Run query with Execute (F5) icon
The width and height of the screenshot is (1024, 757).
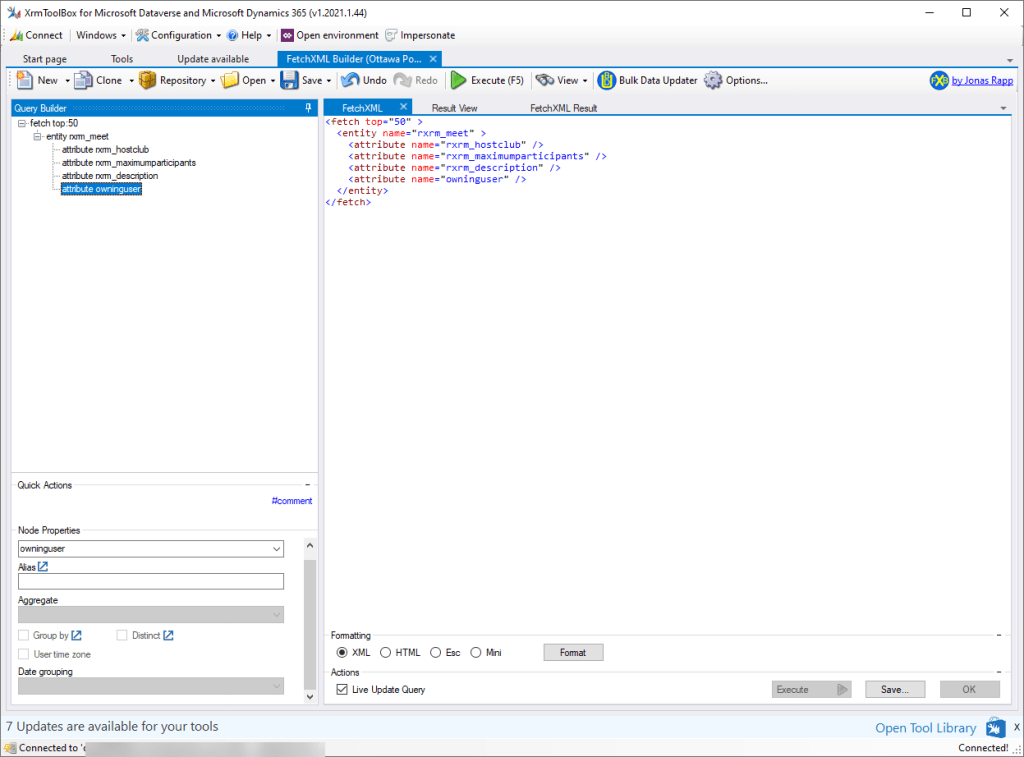pyautogui.click(x=458, y=80)
